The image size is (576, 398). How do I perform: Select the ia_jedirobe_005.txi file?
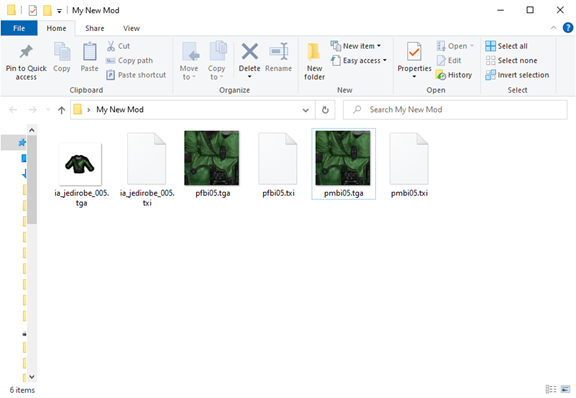[147, 170]
